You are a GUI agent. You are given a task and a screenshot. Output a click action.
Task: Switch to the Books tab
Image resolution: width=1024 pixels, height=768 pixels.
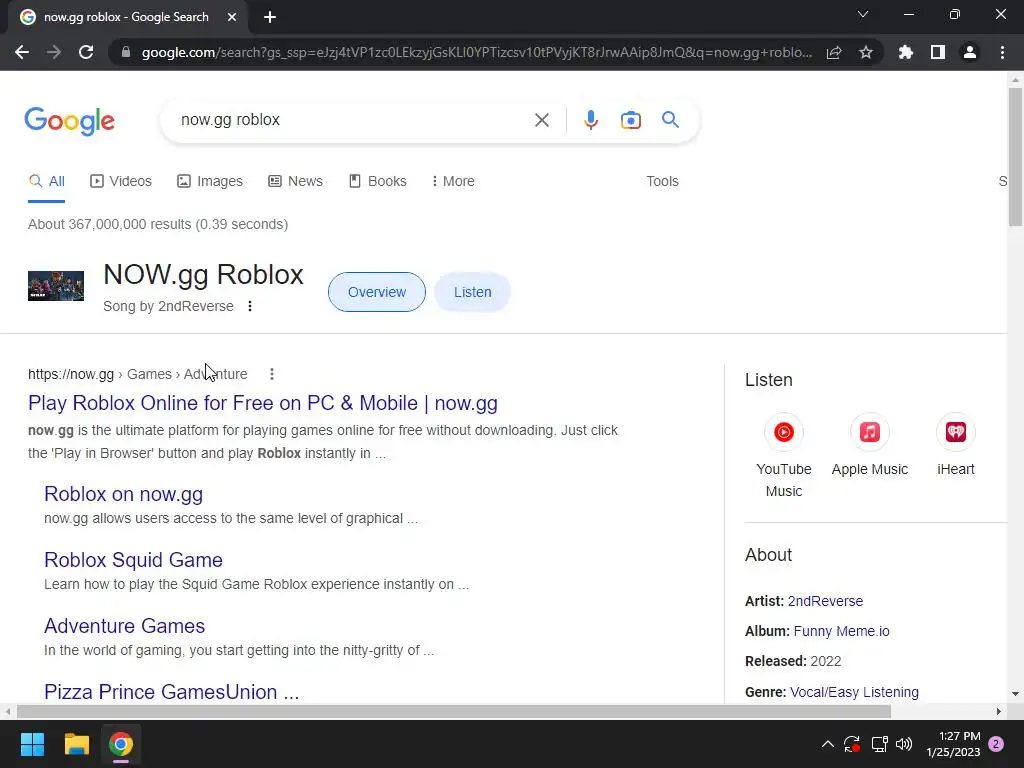coord(377,182)
